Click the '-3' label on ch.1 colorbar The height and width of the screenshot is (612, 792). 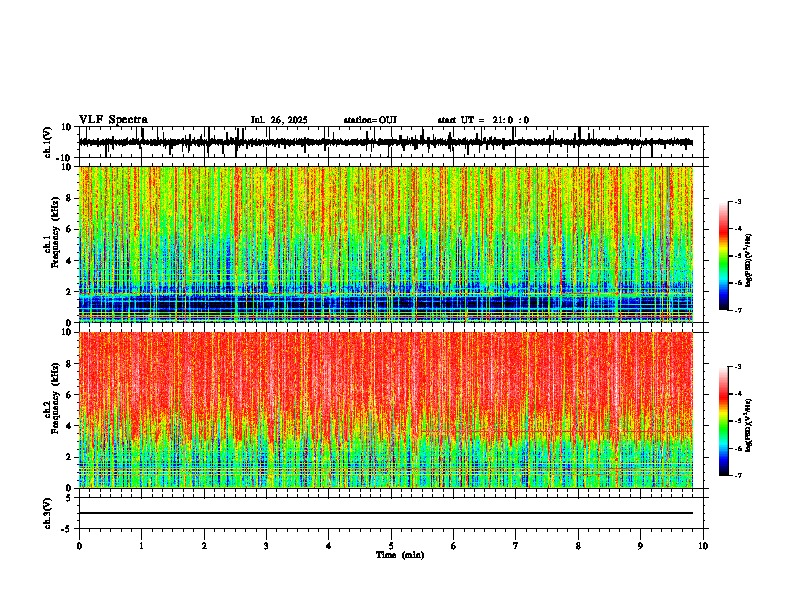(x=737, y=201)
